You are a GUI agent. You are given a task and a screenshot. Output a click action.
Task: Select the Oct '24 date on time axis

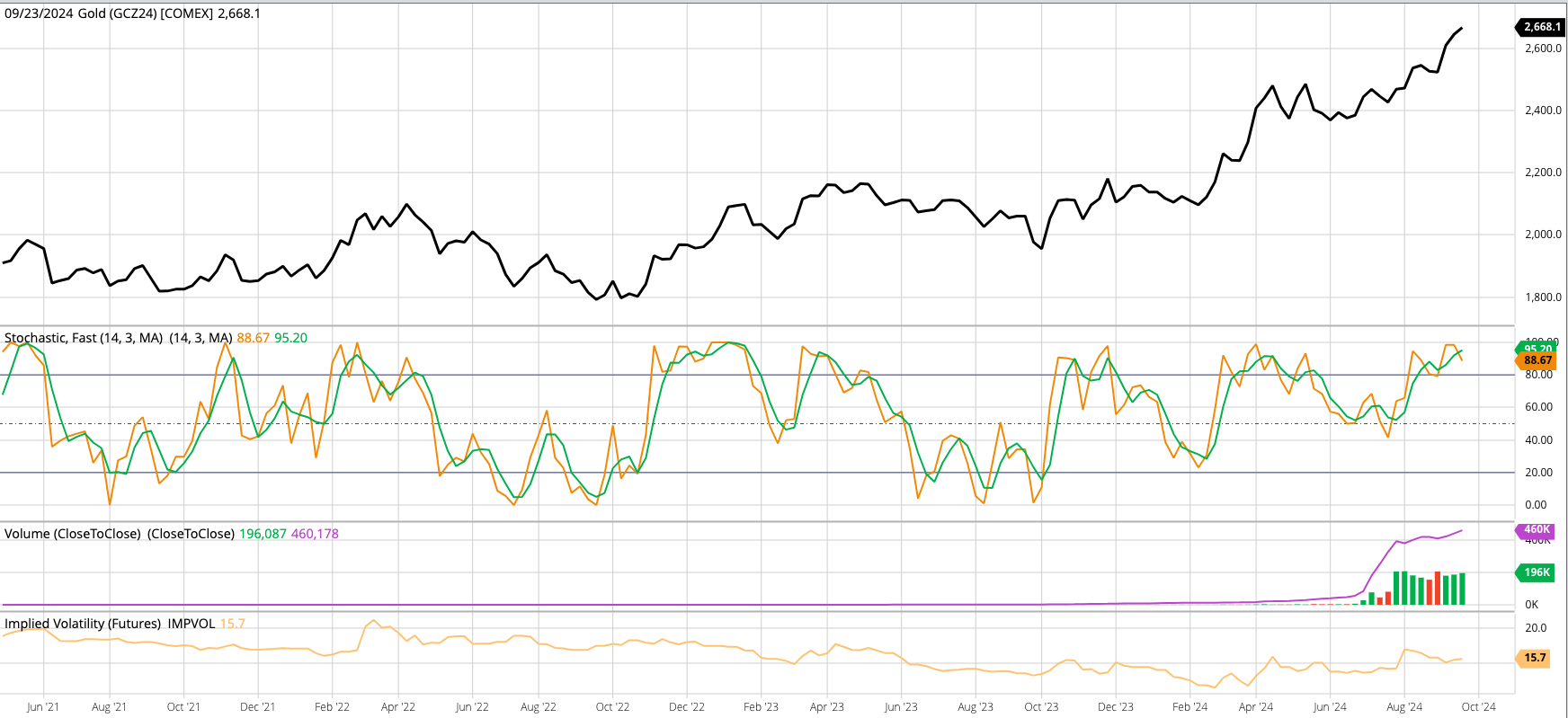coord(1478,707)
